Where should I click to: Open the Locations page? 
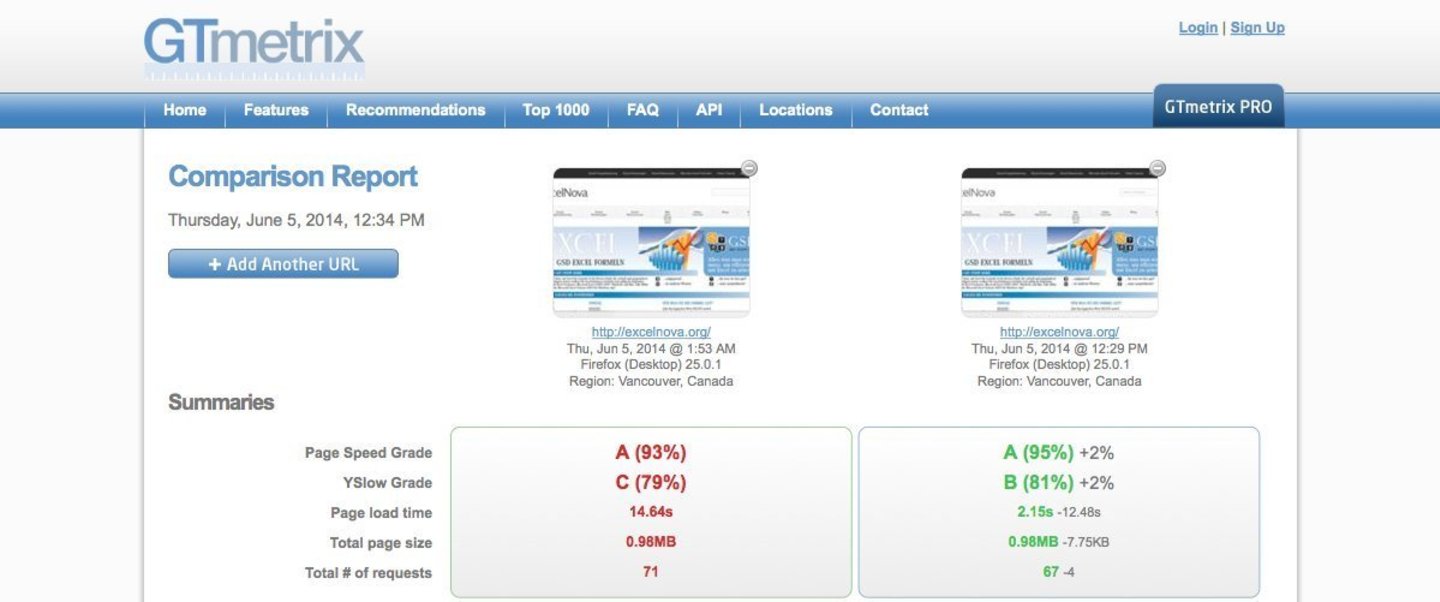tap(796, 110)
